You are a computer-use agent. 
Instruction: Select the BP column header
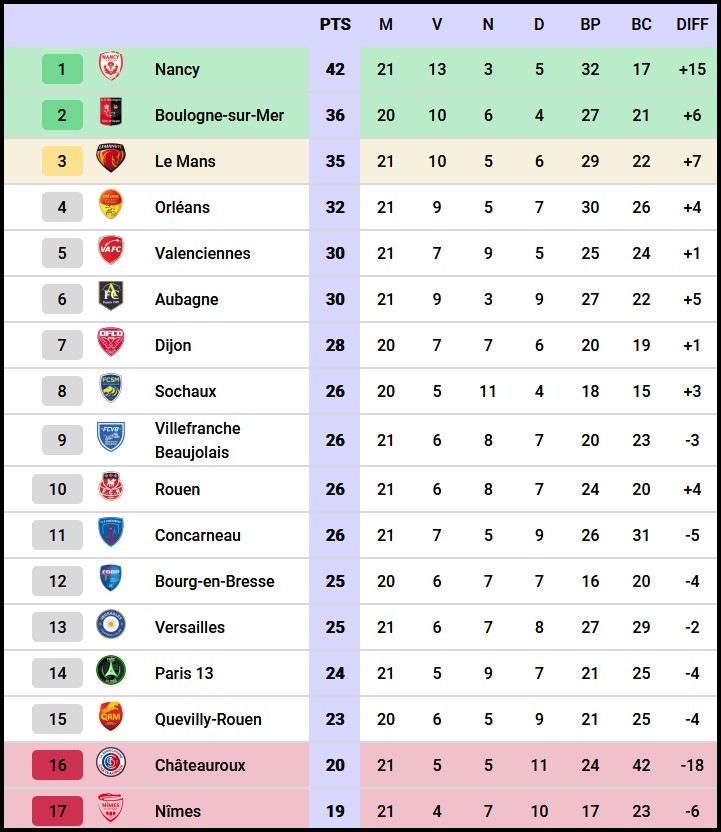pos(590,24)
